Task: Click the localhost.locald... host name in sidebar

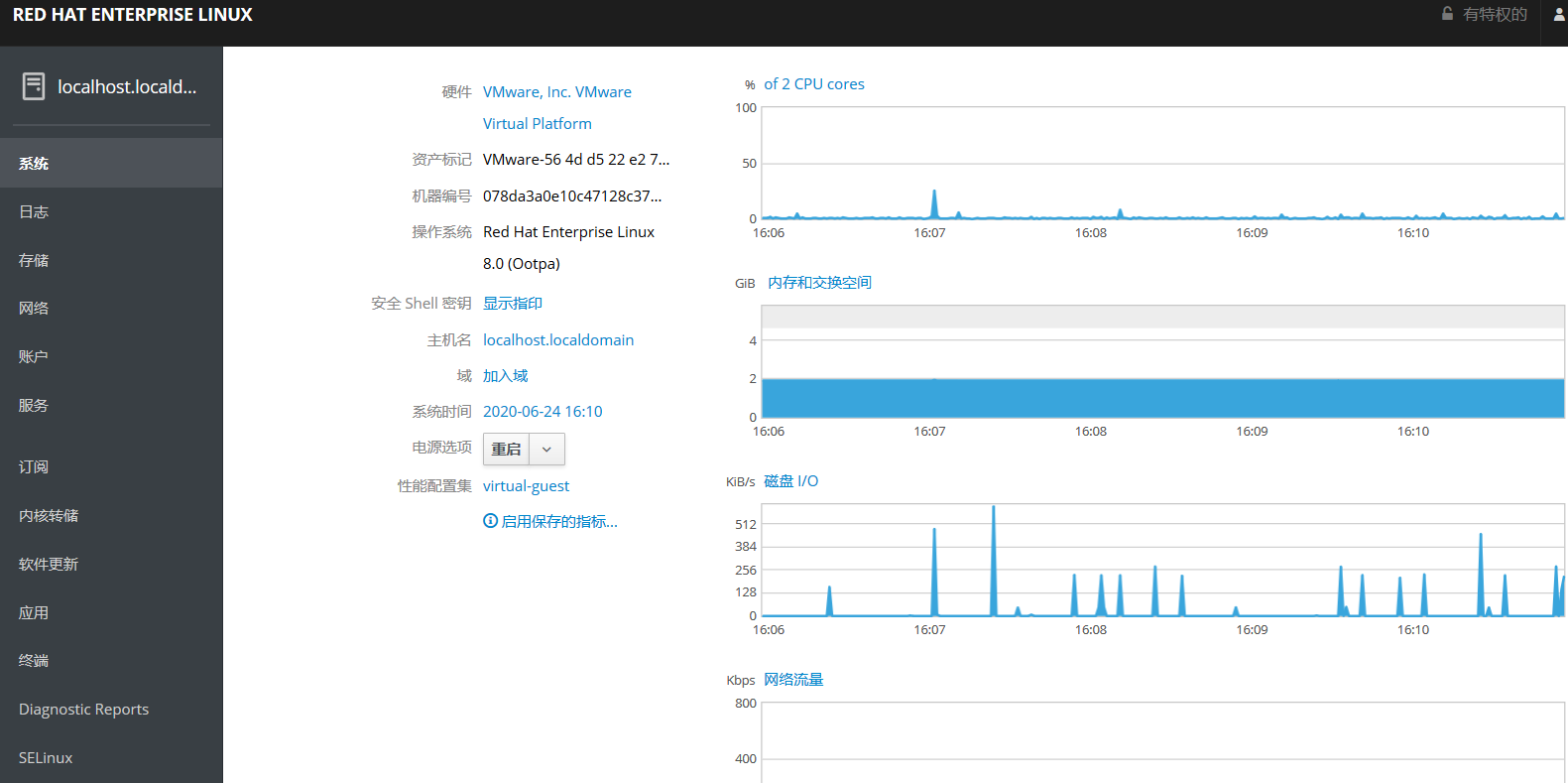Action: (127, 86)
